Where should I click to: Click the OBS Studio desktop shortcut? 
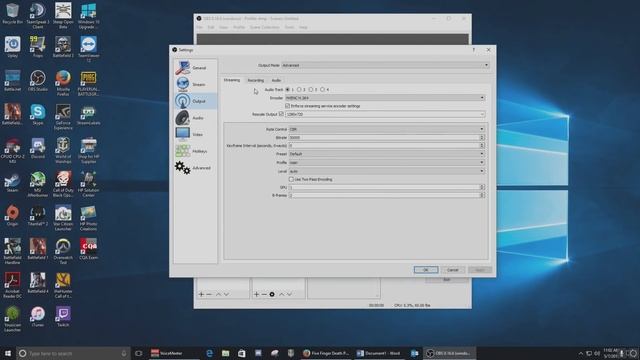[x=38, y=80]
